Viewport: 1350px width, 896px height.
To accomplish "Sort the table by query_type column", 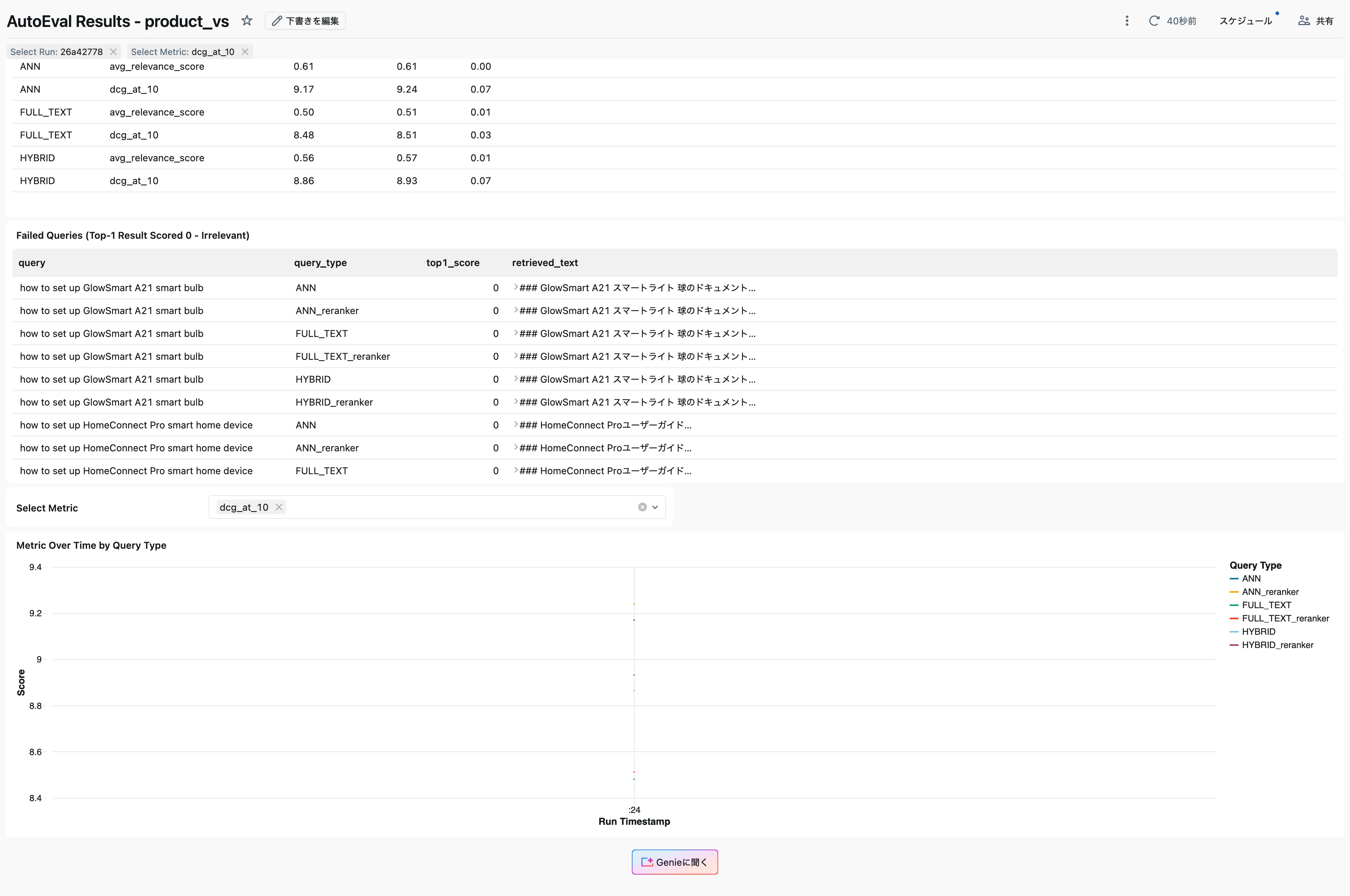I will click(x=320, y=262).
